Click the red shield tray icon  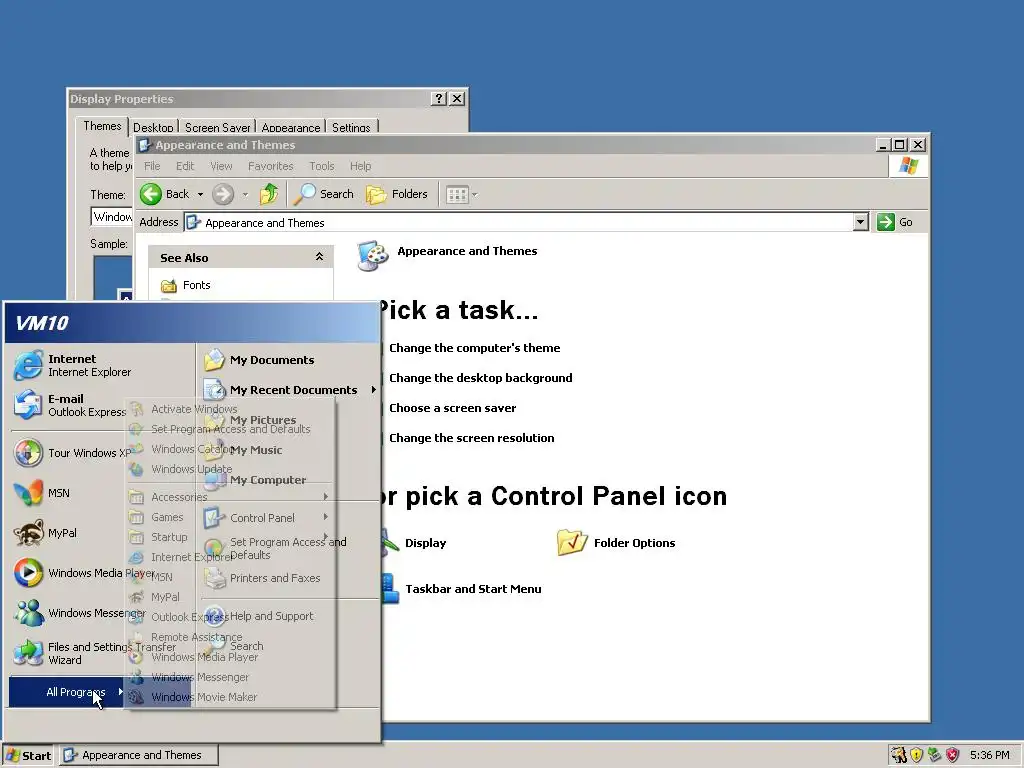click(x=953, y=755)
